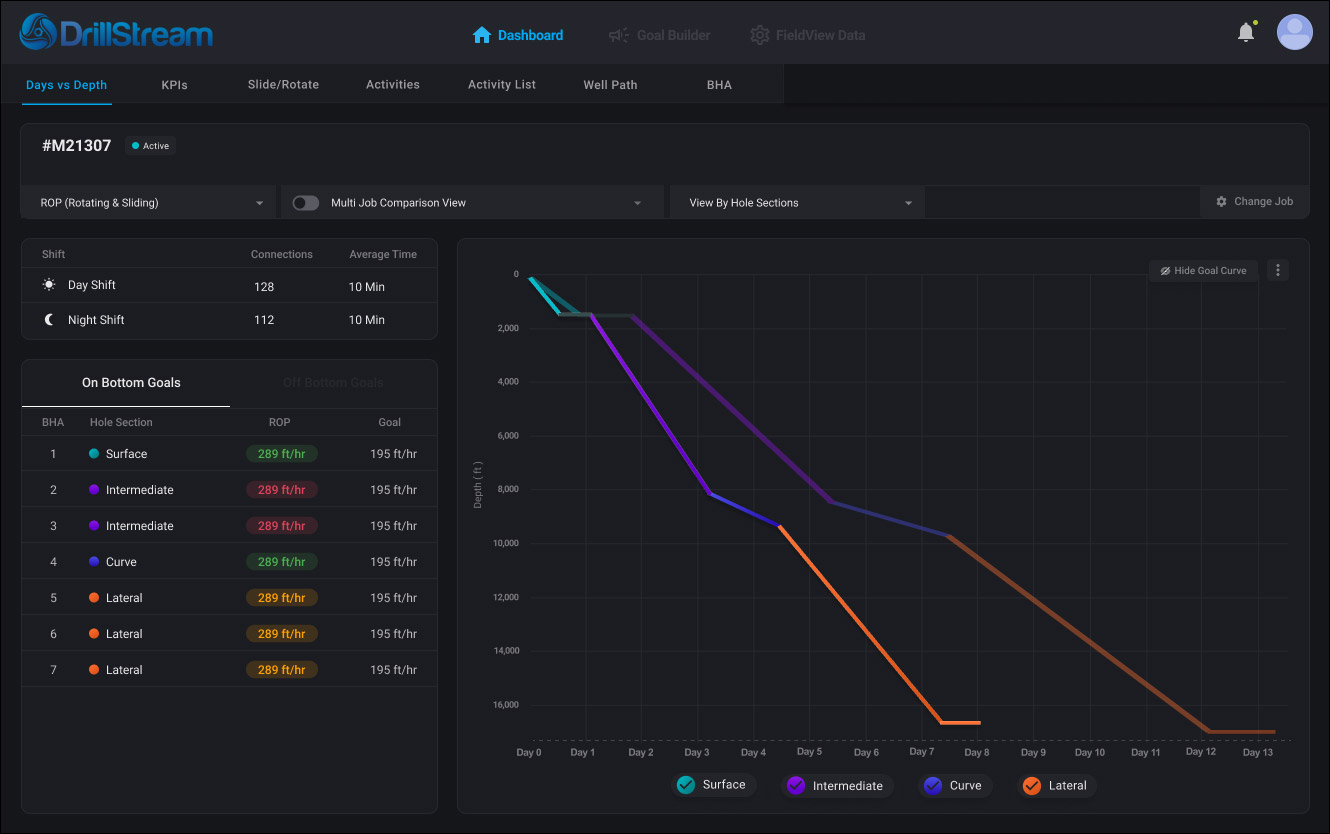
Task: Click the Goal Builder megaphone icon
Action: pos(619,35)
